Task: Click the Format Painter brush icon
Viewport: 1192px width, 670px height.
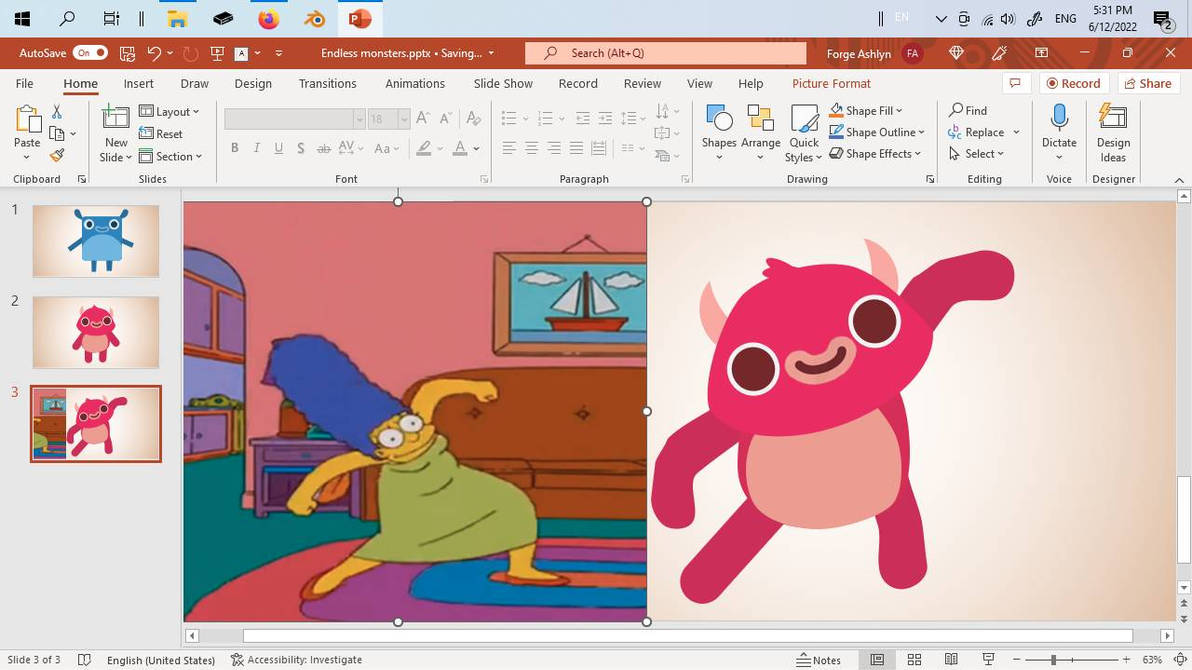Action: point(57,155)
